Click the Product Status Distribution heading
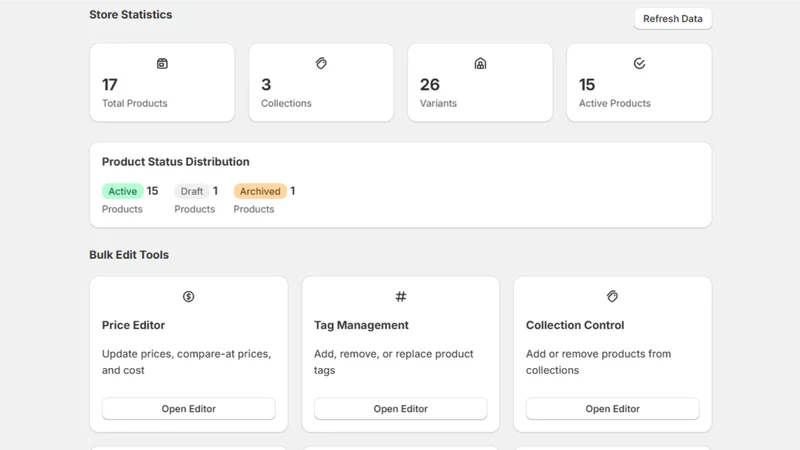This screenshot has height=450, width=800. click(176, 162)
